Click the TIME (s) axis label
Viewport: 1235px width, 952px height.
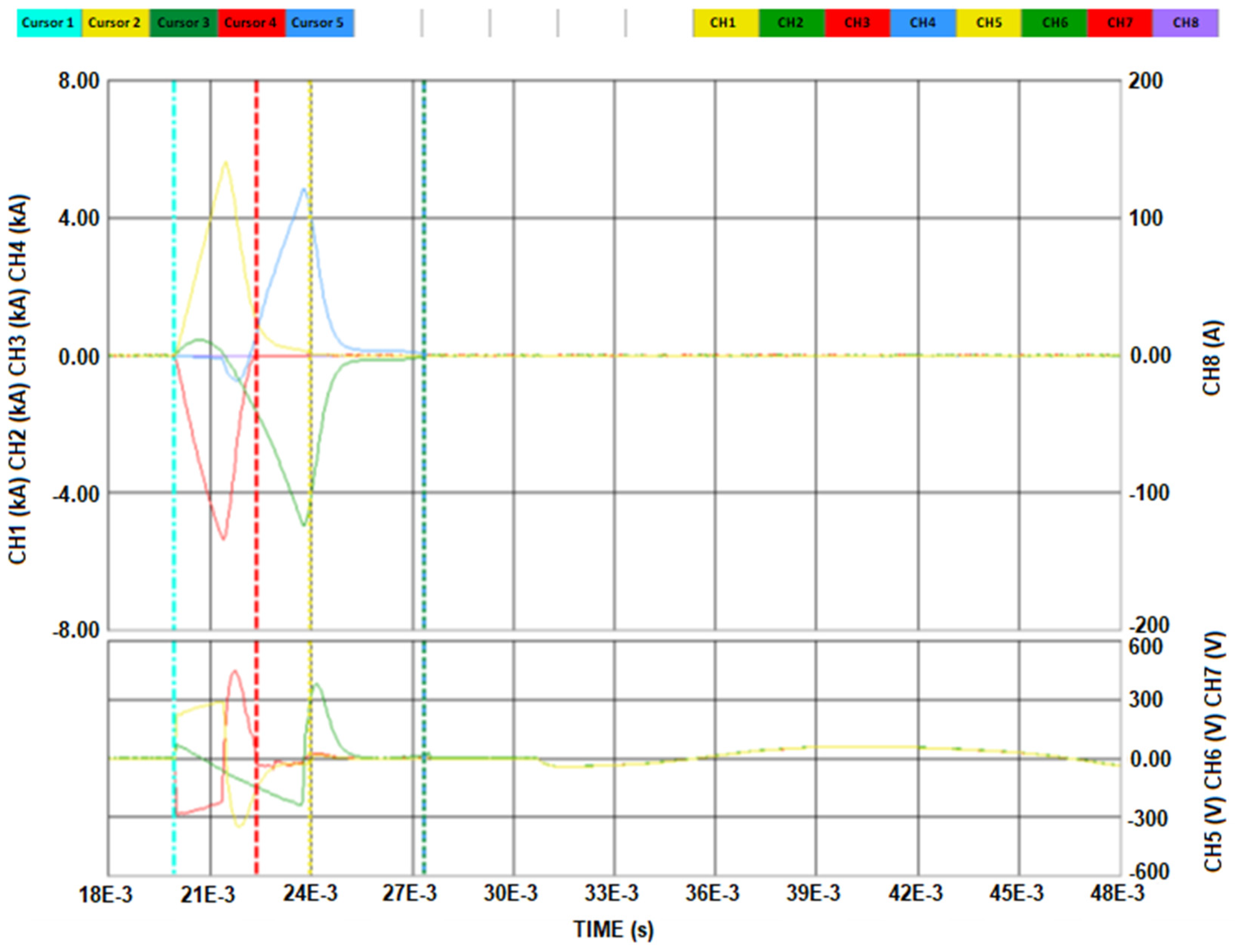tap(613, 929)
